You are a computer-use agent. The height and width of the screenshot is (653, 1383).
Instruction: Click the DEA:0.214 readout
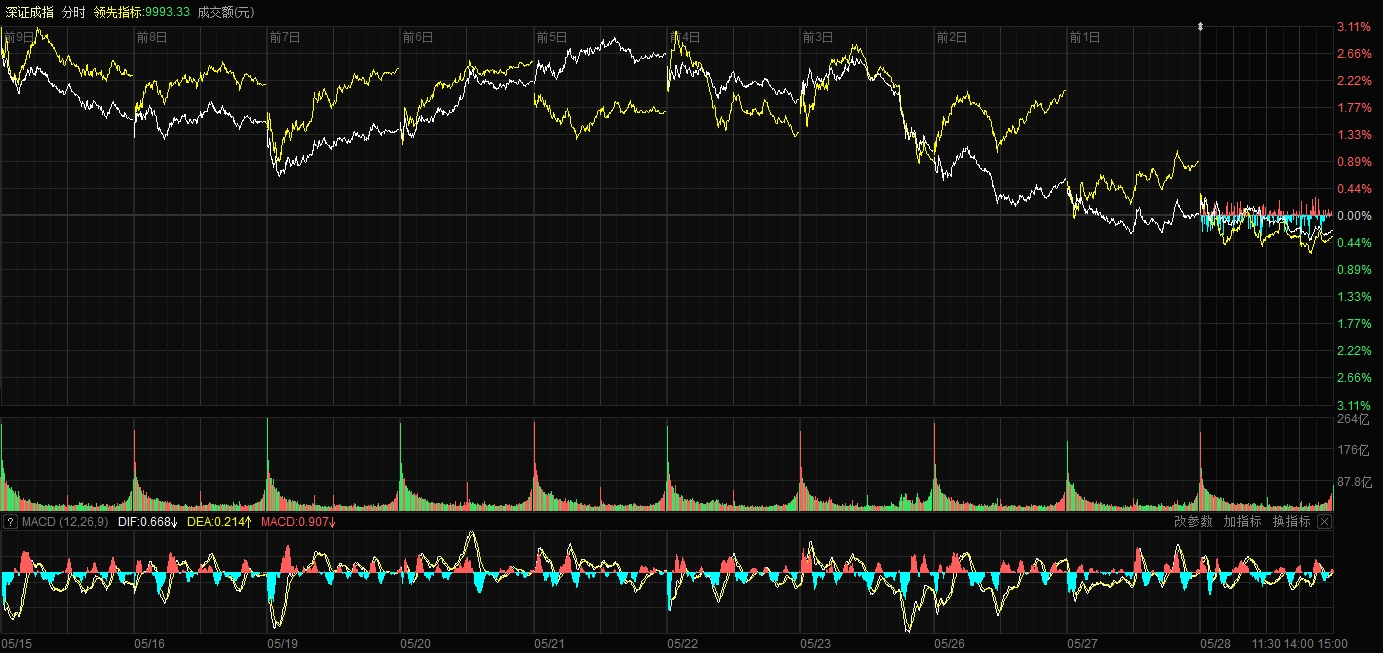220,522
